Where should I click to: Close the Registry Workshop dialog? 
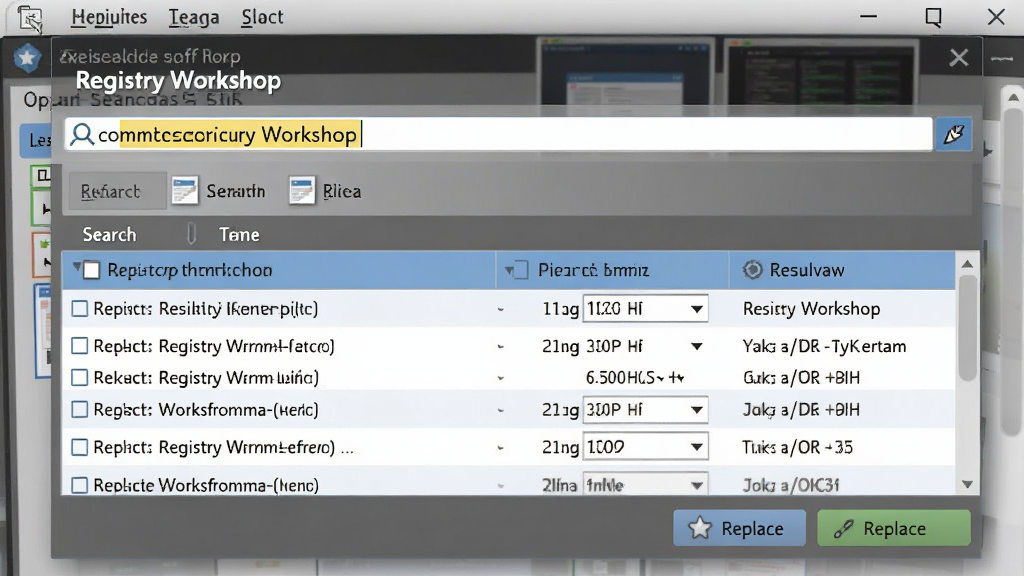click(x=959, y=57)
